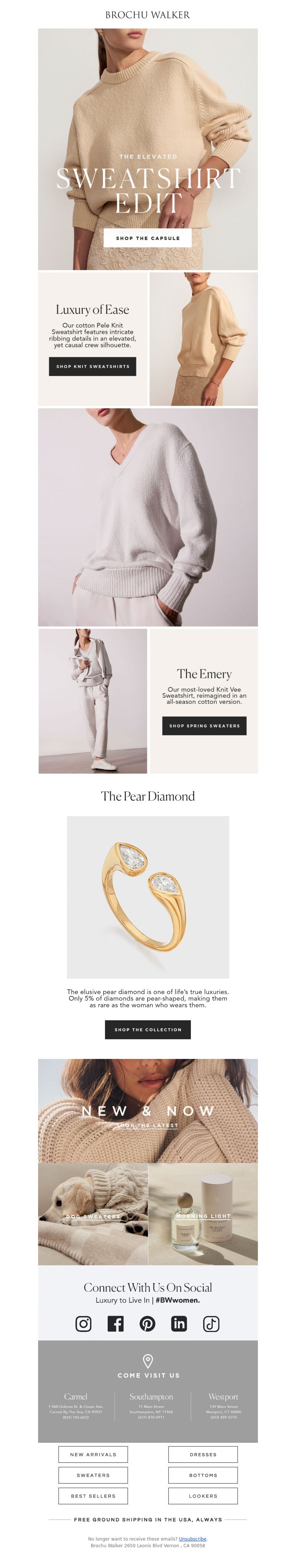Open the Morning Light perfume tile
This screenshot has height=1568, width=296.
tap(203, 1214)
